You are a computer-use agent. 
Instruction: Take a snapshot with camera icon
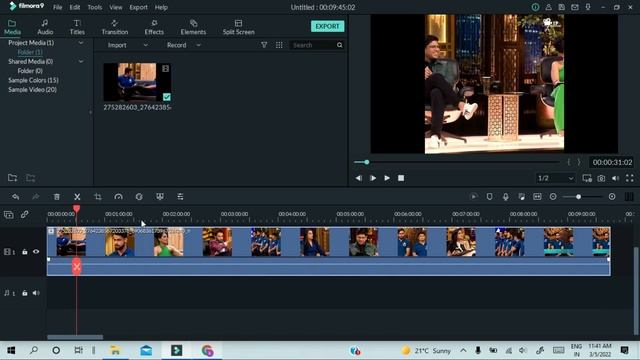(601, 178)
